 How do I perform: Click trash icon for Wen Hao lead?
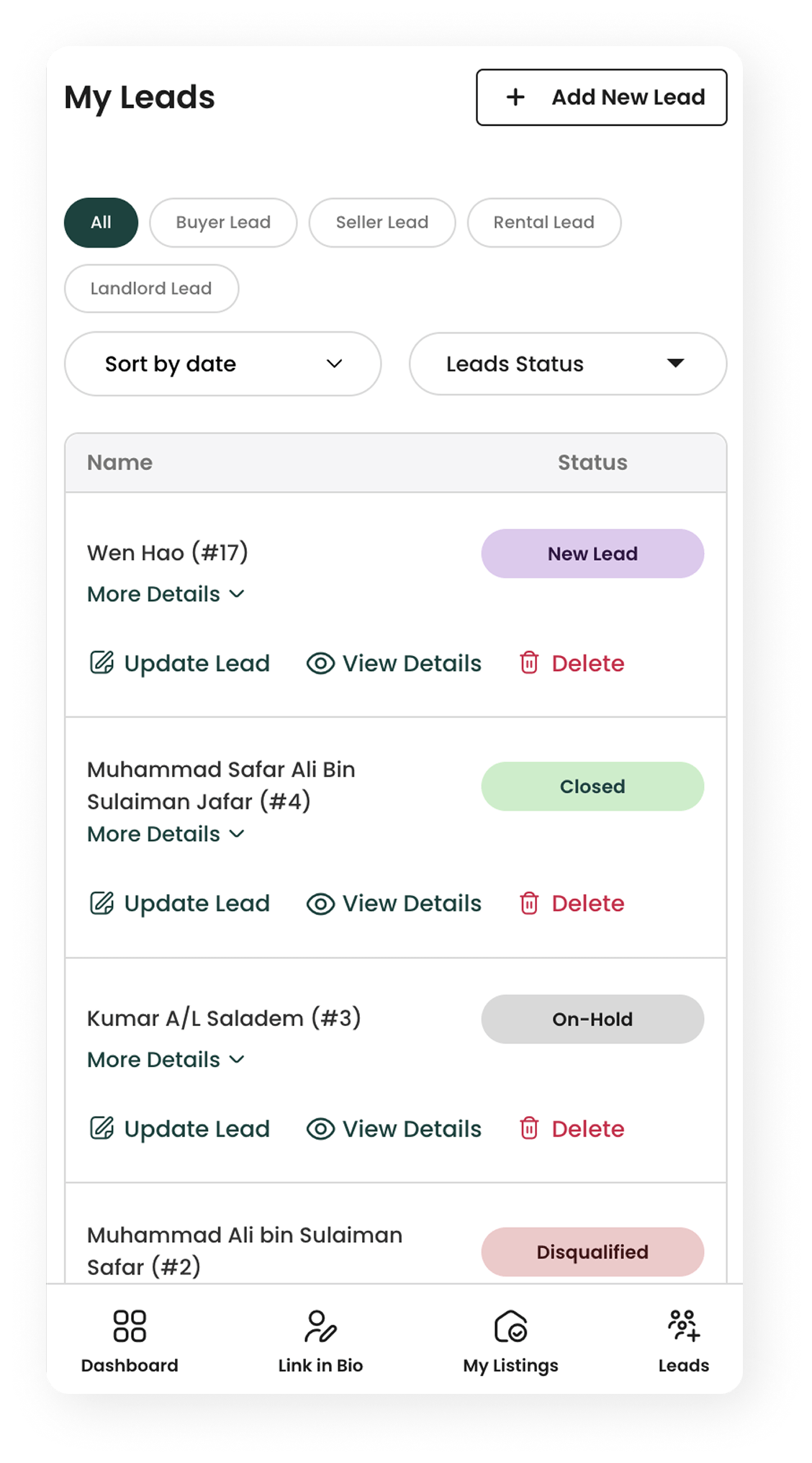click(x=529, y=662)
